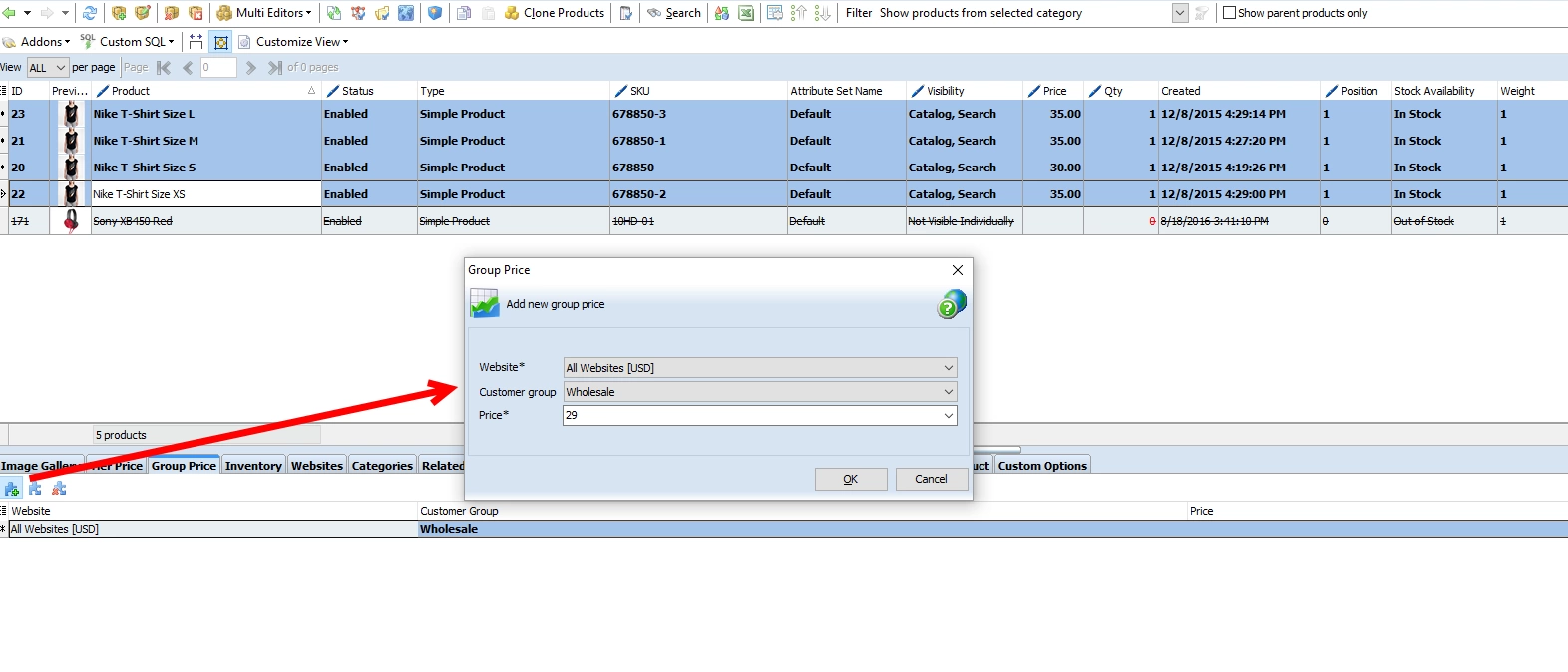The width and height of the screenshot is (1568, 672).
Task: Select the Nike T-Shirt Size S row
Action: (784, 168)
